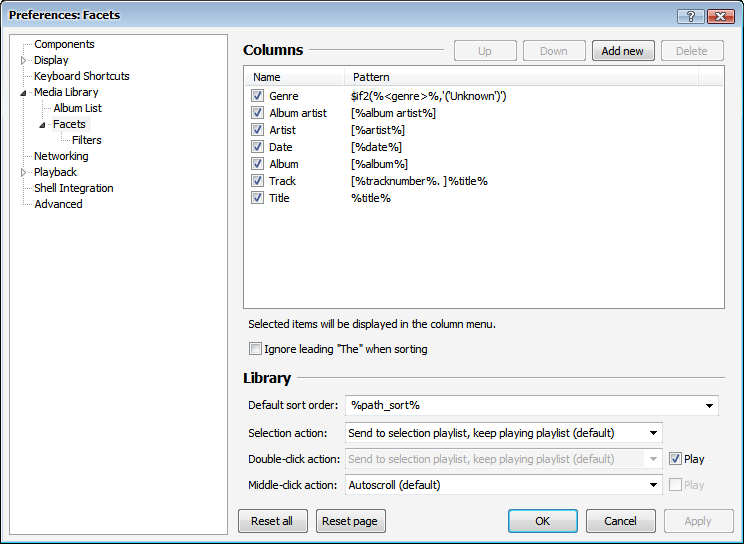Uncheck Play for double-click action

pyautogui.click(x=675, y=459)
